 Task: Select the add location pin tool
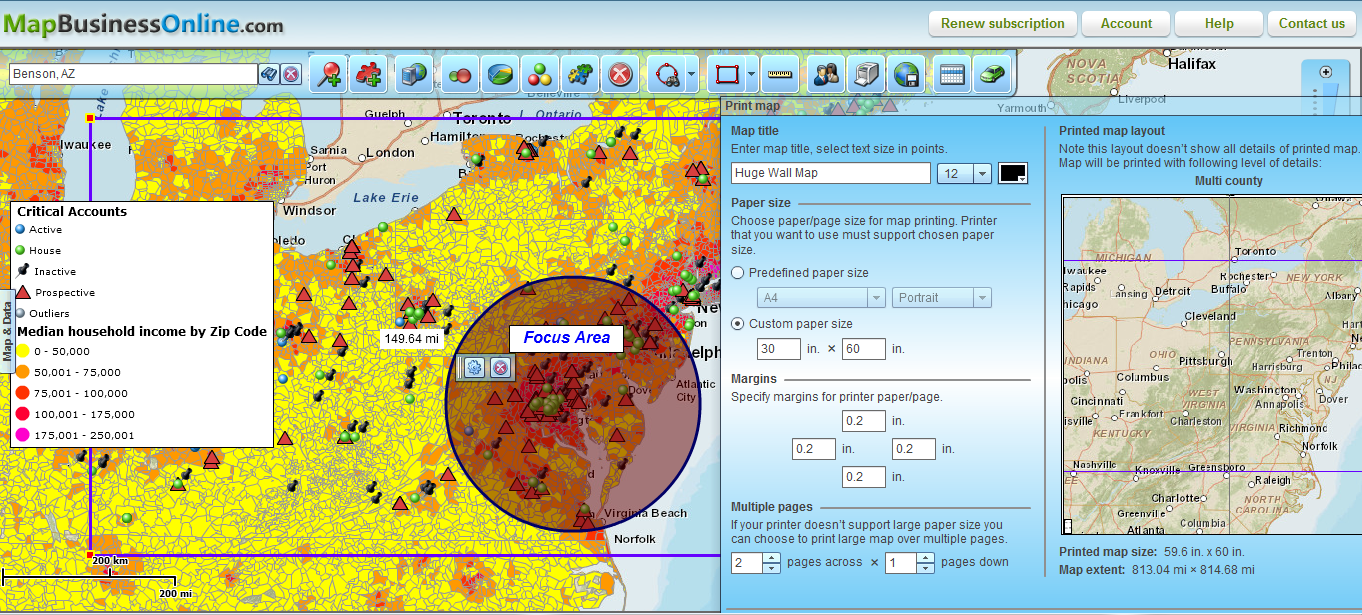[x=329, y=74]
